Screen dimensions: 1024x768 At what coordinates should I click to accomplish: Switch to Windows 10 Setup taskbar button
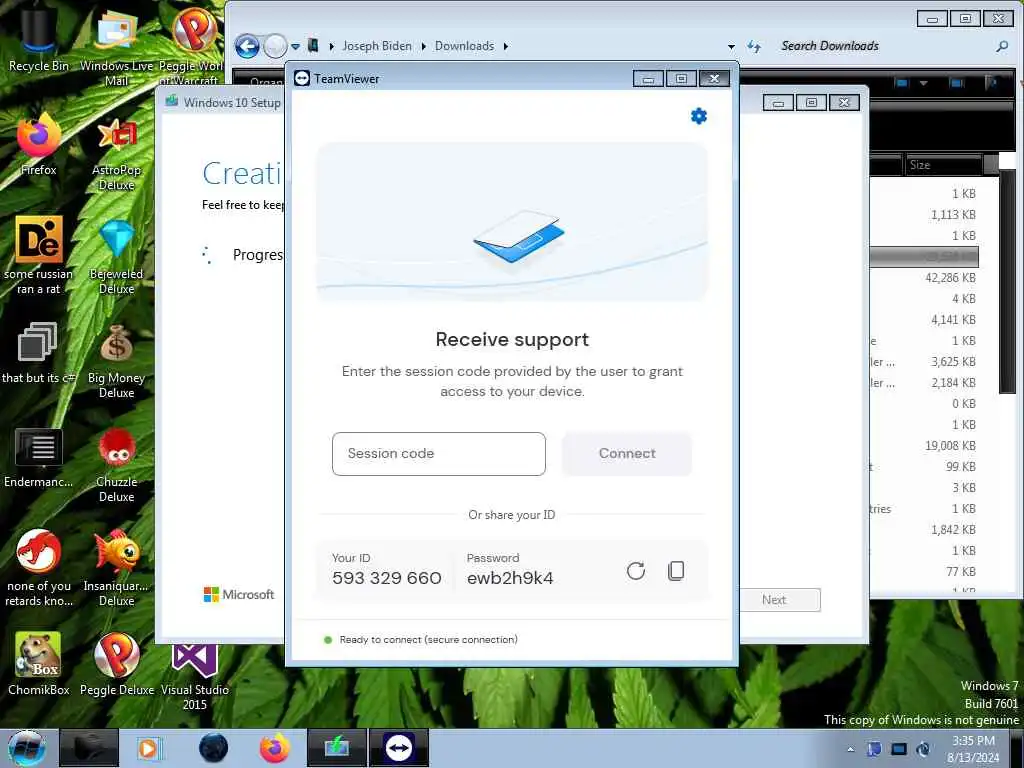pos(336,748)
